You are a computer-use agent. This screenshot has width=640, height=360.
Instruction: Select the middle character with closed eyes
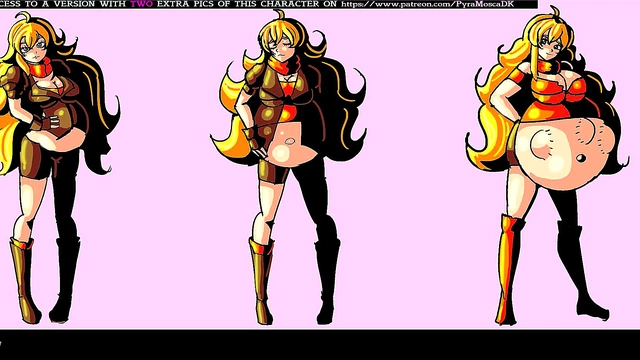(x=288, y=167)
